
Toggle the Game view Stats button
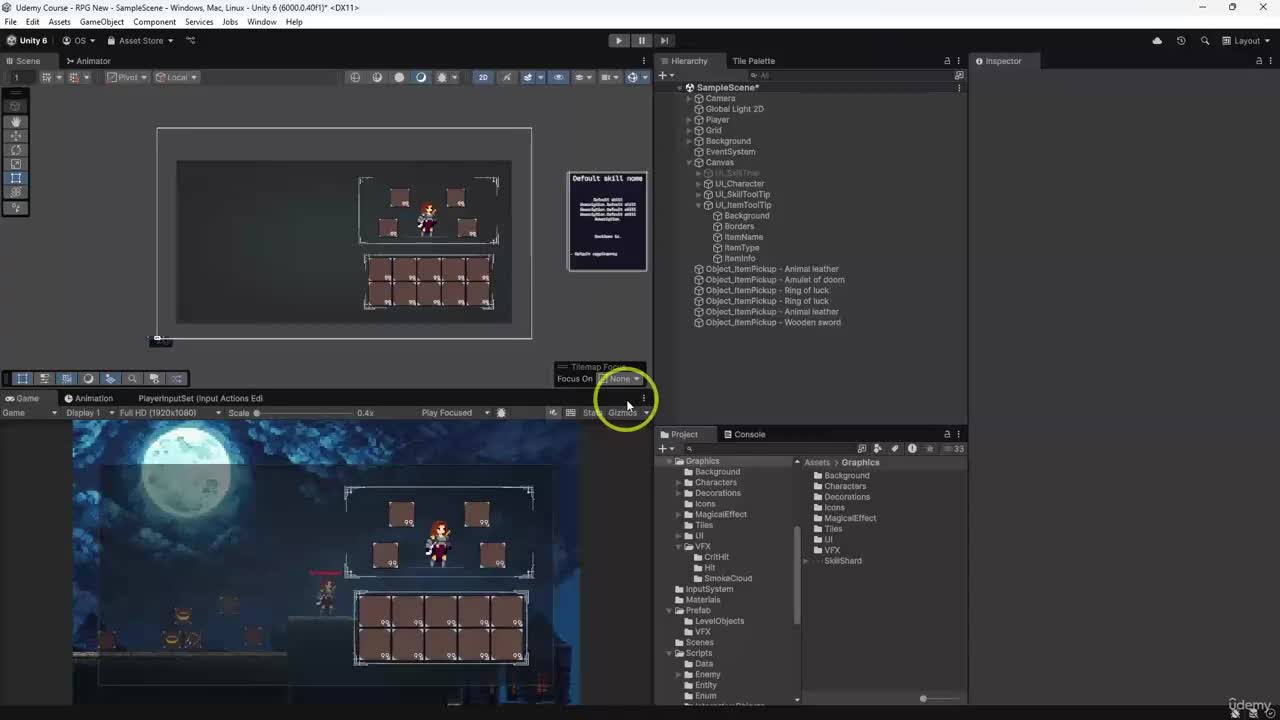click(592, 413)
